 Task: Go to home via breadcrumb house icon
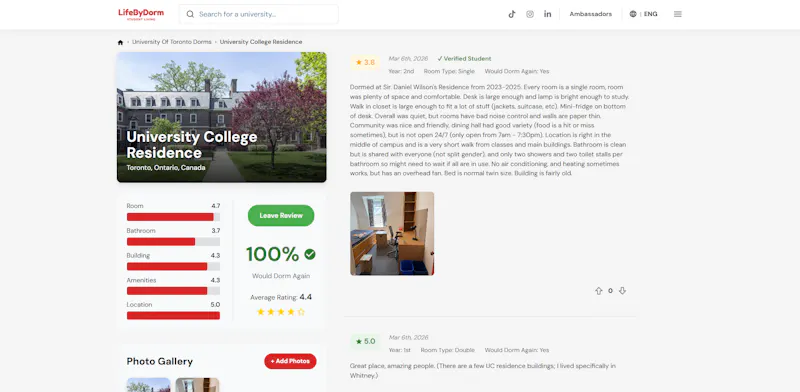coord(120,42)
